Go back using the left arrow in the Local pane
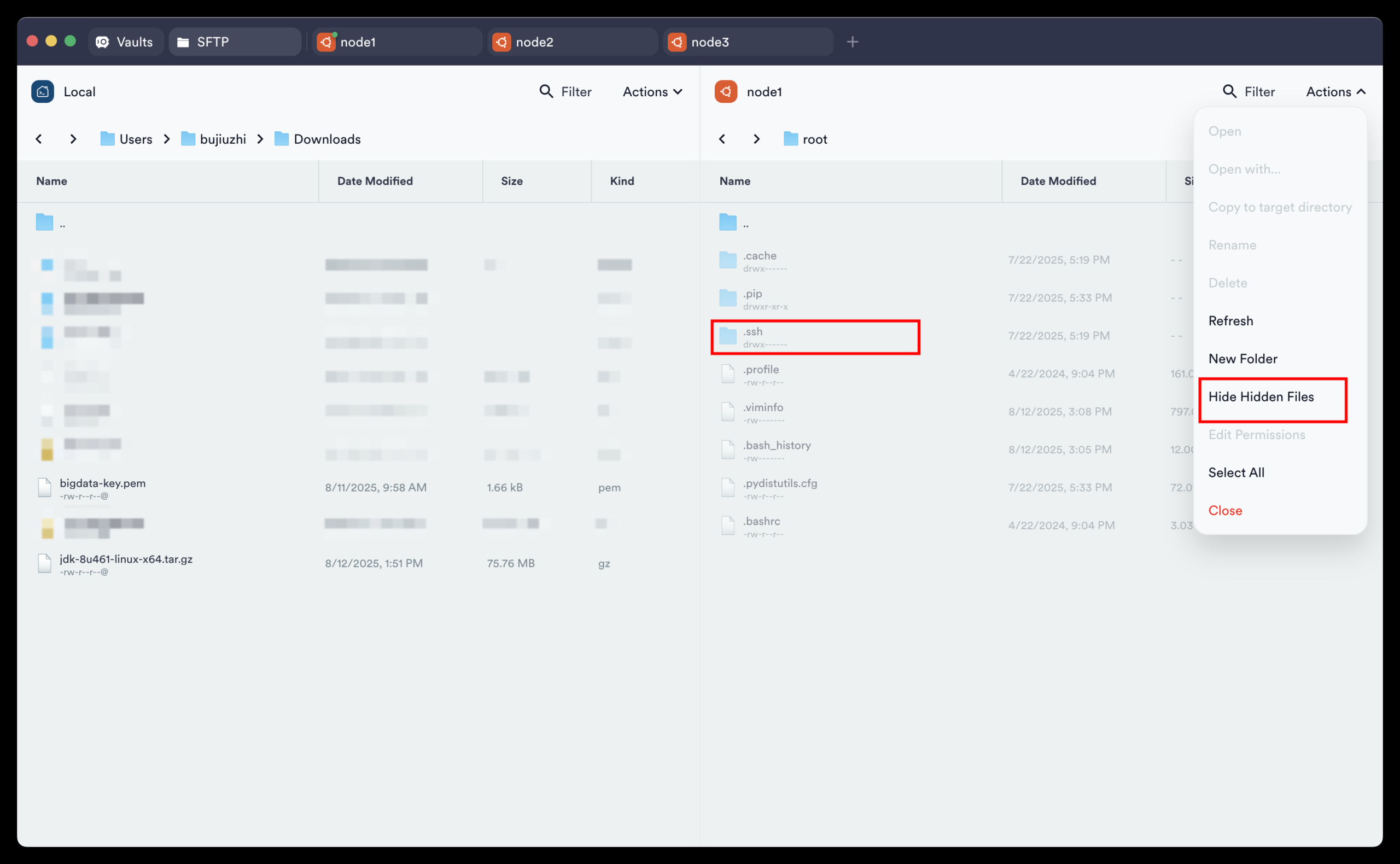 click(39, 139)
